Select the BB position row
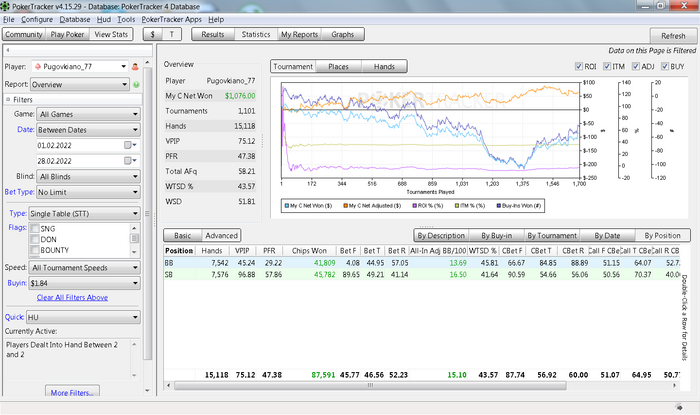 [421, 263]
